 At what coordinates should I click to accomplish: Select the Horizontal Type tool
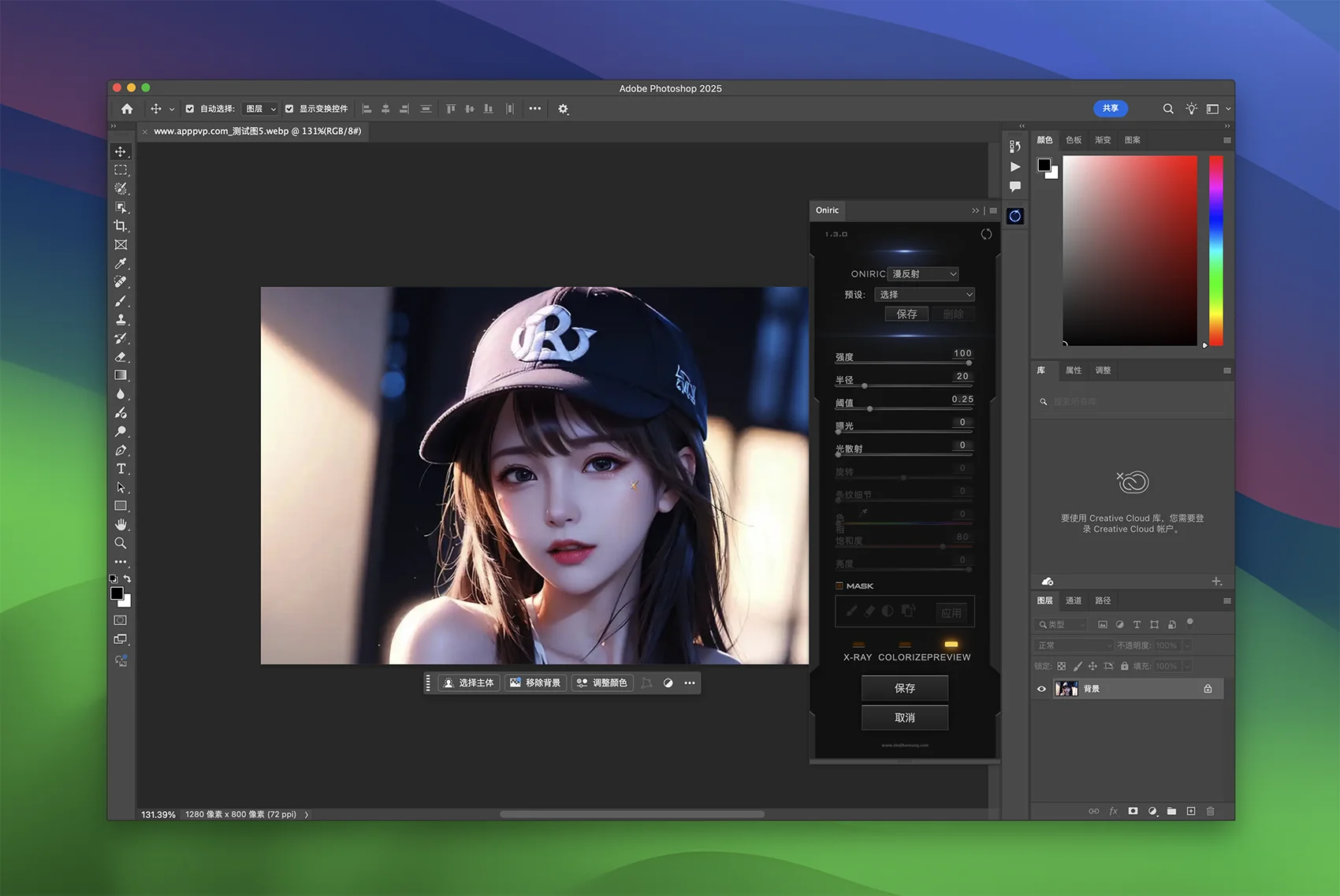tap(121, 469)
